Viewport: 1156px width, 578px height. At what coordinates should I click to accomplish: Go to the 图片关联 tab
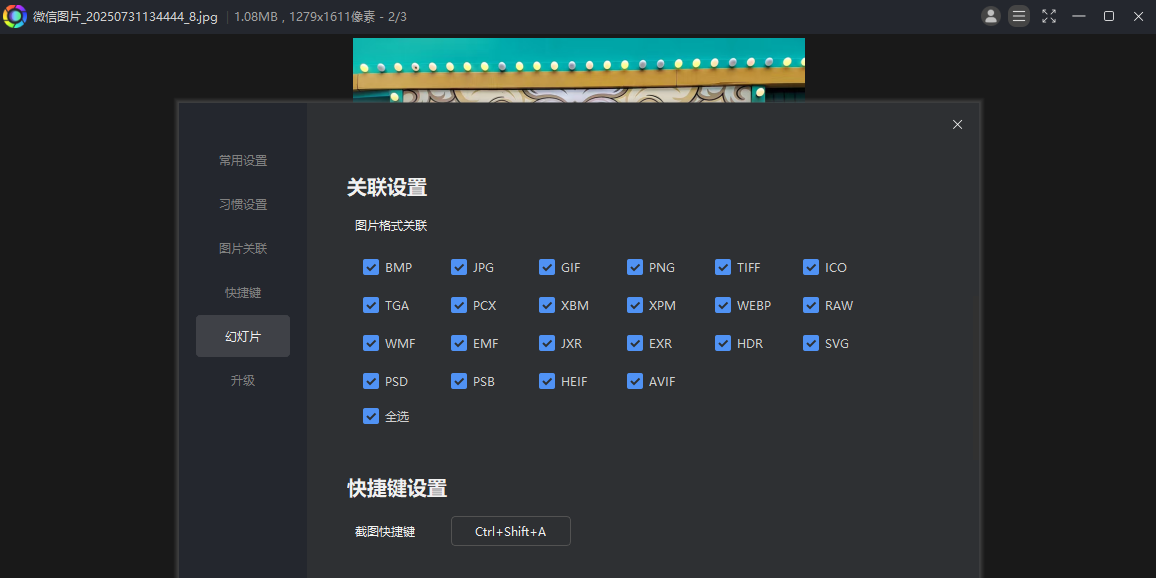click(x=243, y=248)
